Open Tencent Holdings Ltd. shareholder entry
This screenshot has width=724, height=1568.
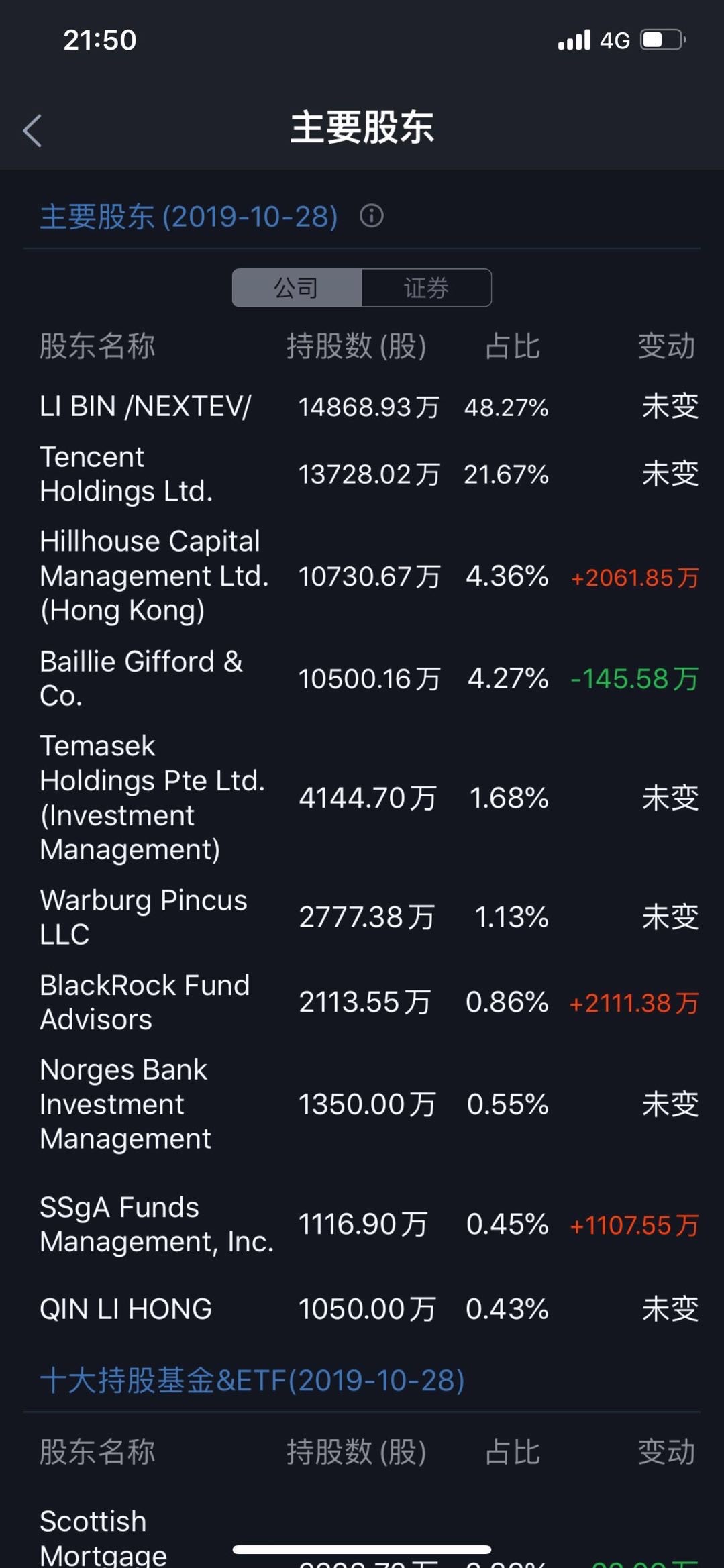[362, 474]
